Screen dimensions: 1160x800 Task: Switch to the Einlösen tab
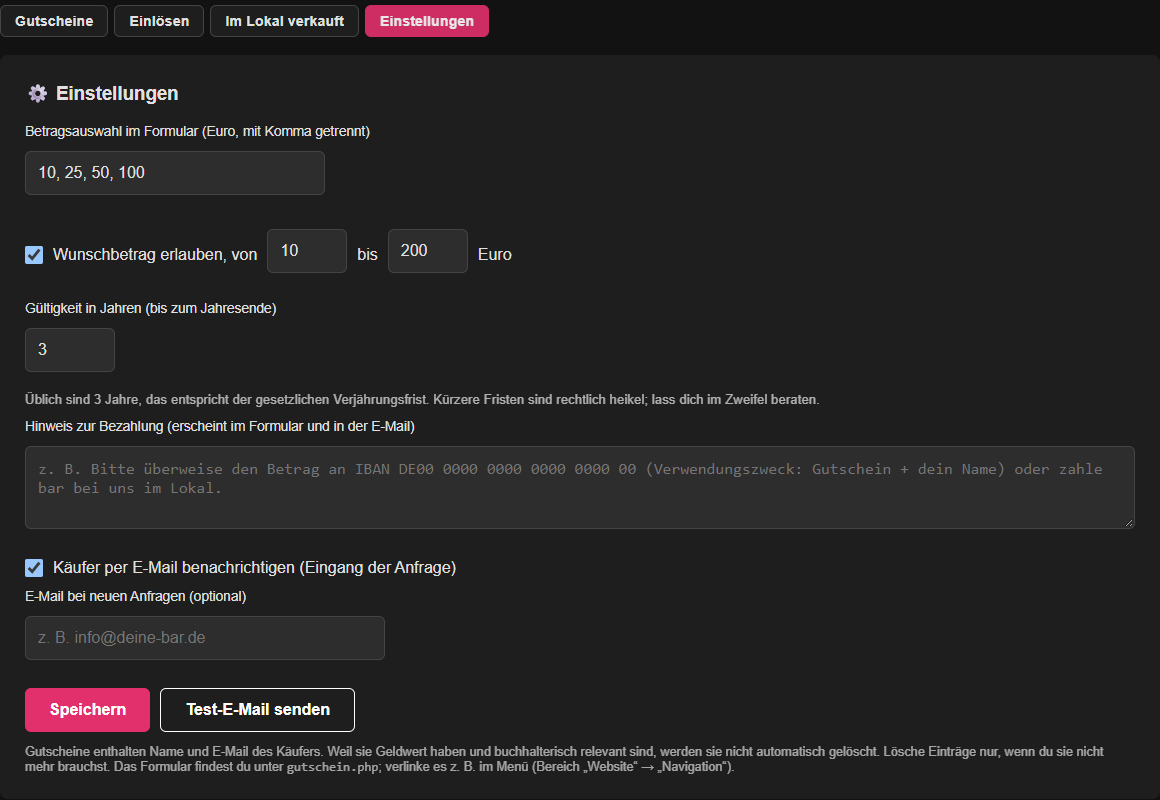click(x=159, y=21)
